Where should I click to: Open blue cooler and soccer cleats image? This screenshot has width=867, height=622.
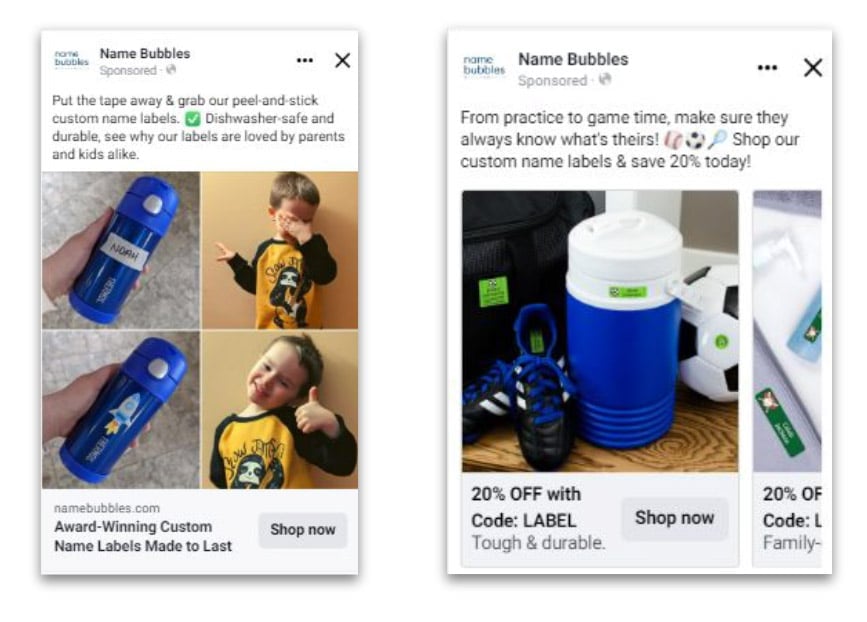tap(600, 331)
